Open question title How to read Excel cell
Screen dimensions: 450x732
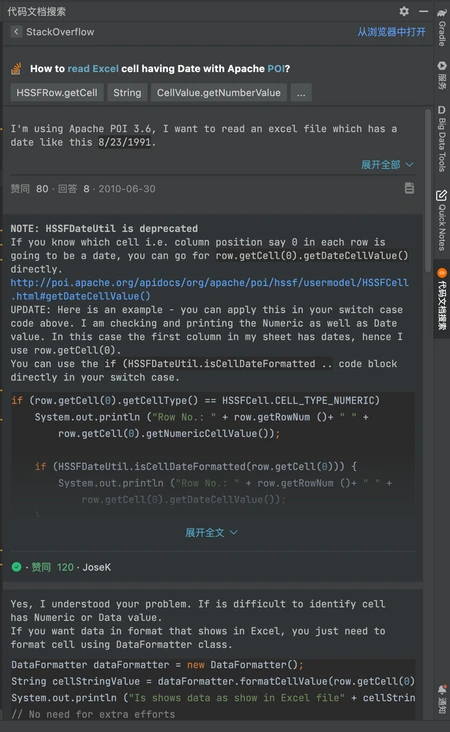(x=160, y=69)
